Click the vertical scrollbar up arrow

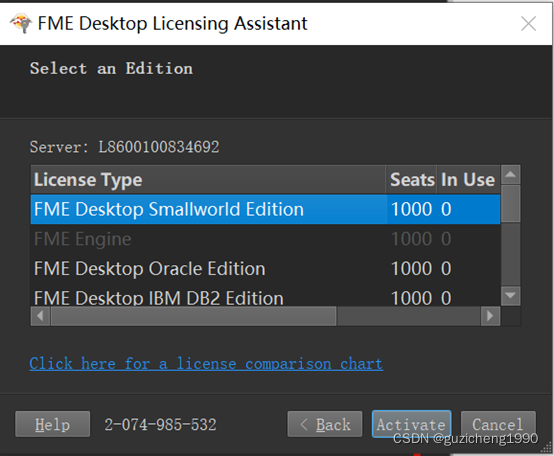click(511, 174)
